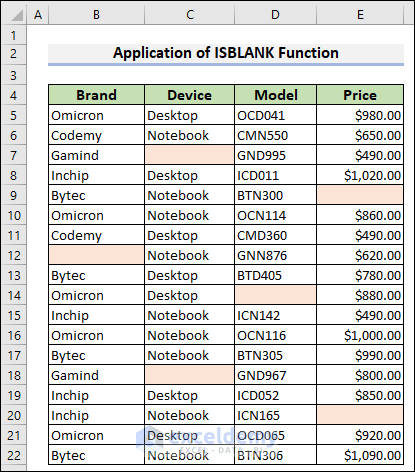Select row 12 header
Viewport: 415px width, 472px height.
click(14, 255)
